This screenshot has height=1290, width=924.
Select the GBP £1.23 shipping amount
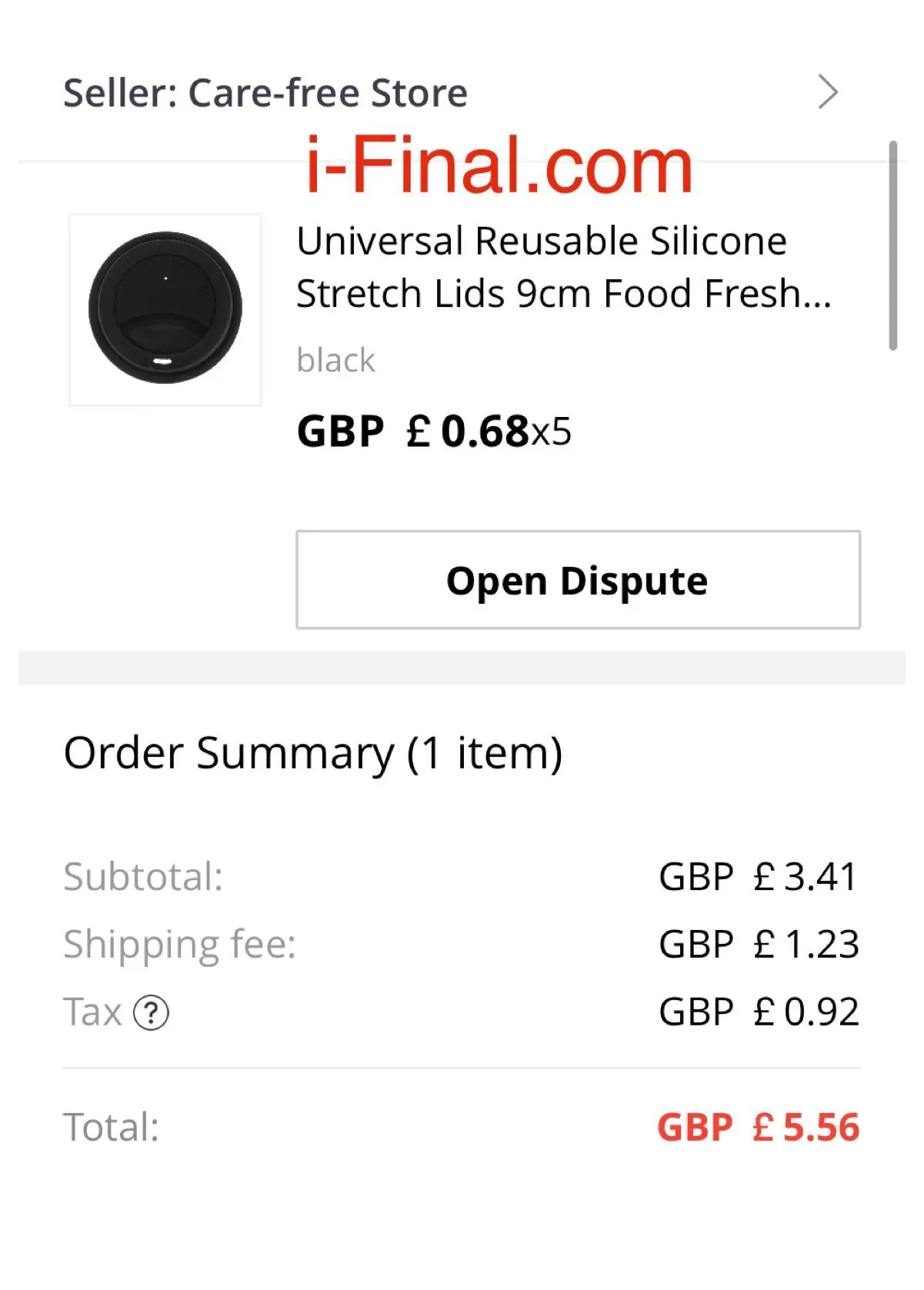coord(758,944)
